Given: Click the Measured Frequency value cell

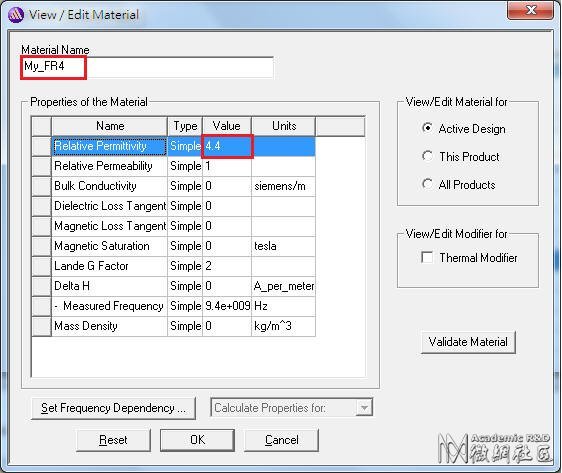Looking at the screenshot, I should pos(227,306).
